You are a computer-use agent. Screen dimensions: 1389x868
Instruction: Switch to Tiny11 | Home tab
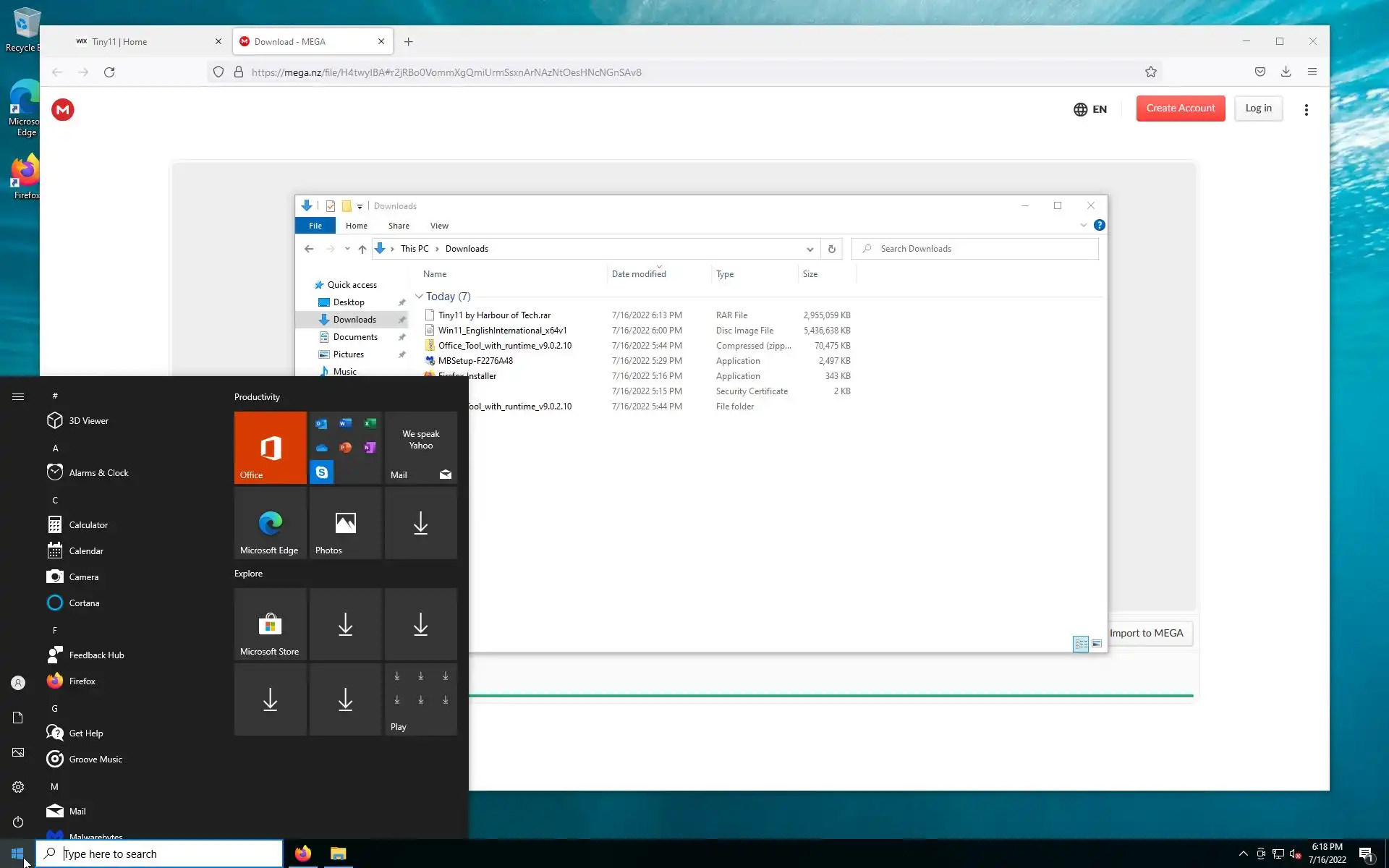pos(119,42)
